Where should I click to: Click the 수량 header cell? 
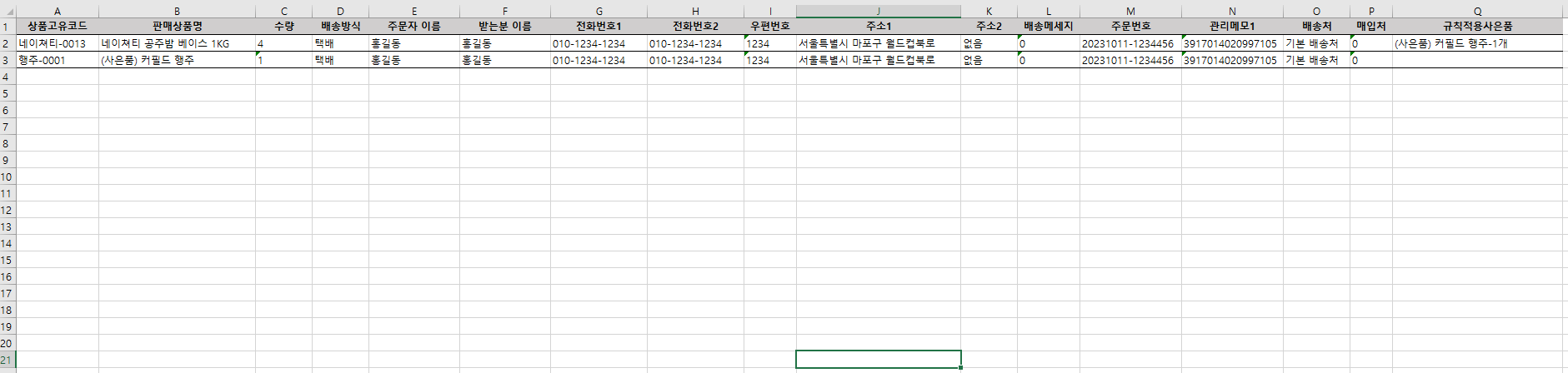point(284,27)
